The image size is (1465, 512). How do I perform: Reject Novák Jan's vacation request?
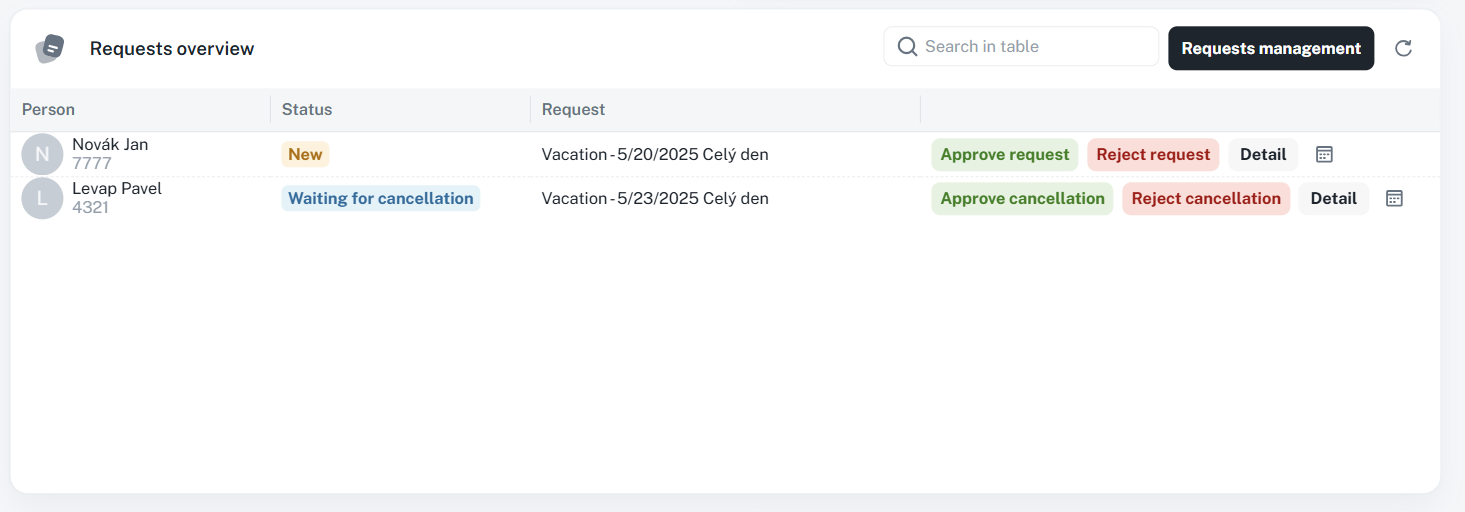tap(1153, 155)
